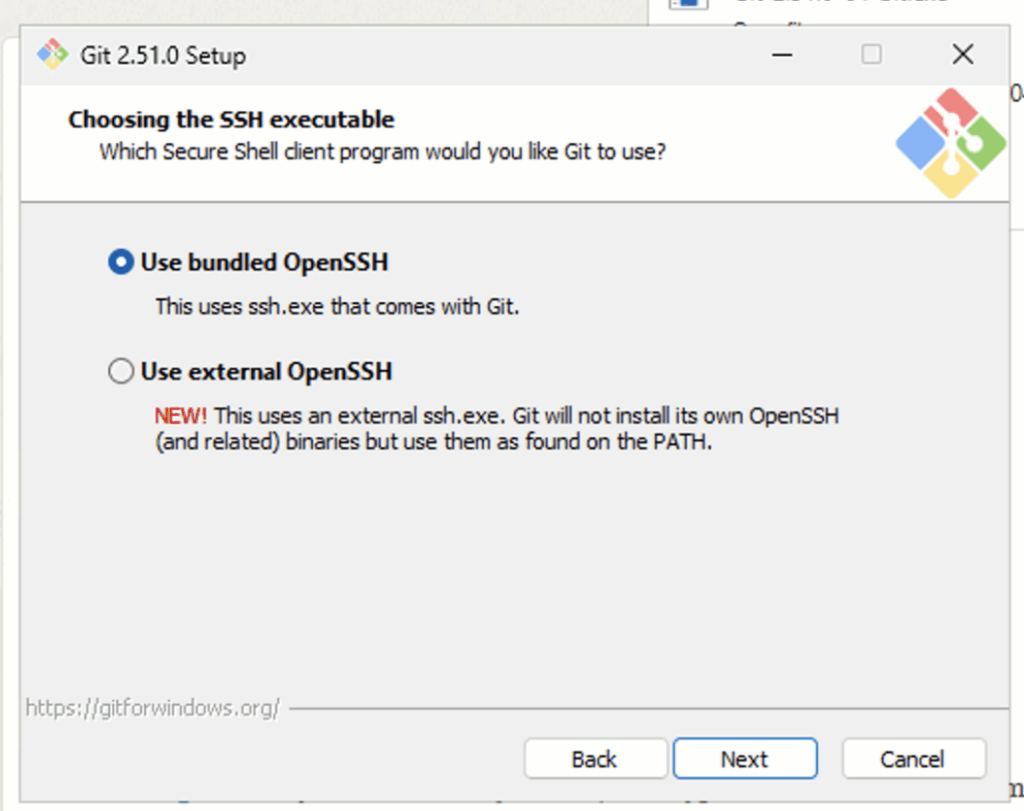Minimize the Git Setup window

click(x=782, y=55)
